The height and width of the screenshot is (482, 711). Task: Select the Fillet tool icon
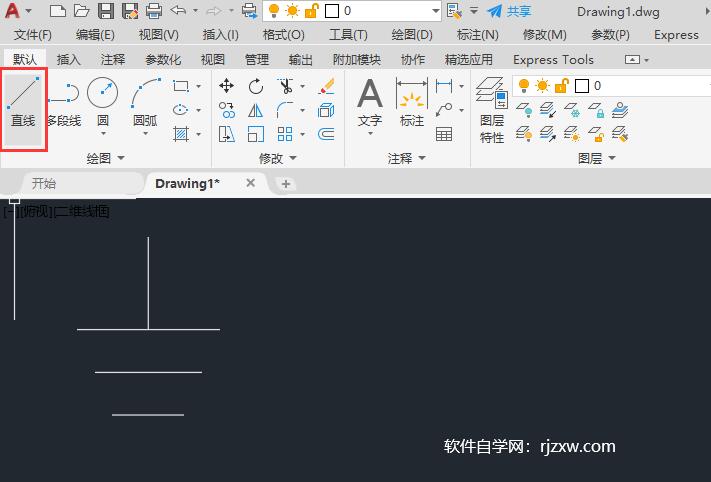pos(285,110)
